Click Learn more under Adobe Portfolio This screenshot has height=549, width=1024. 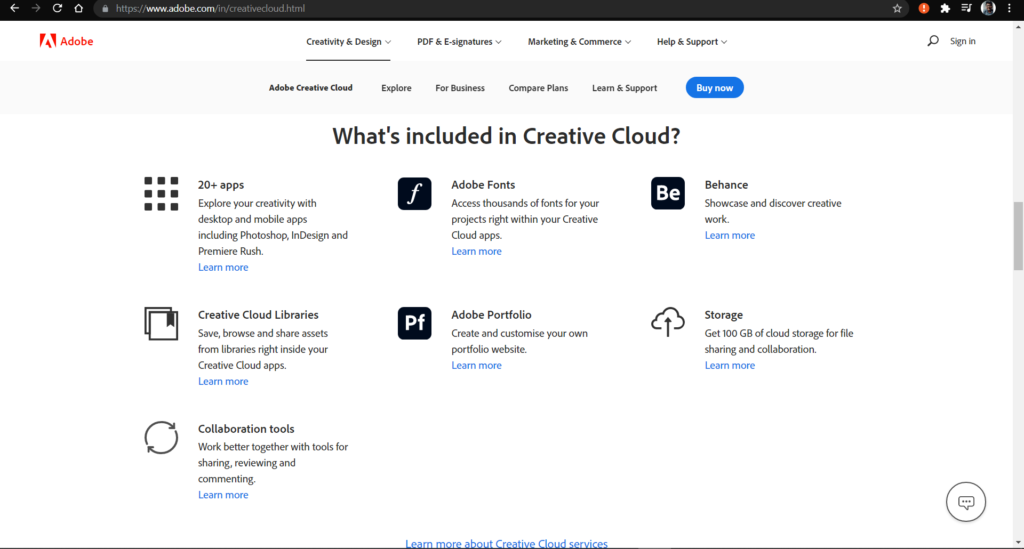click(x=476, y=365)
